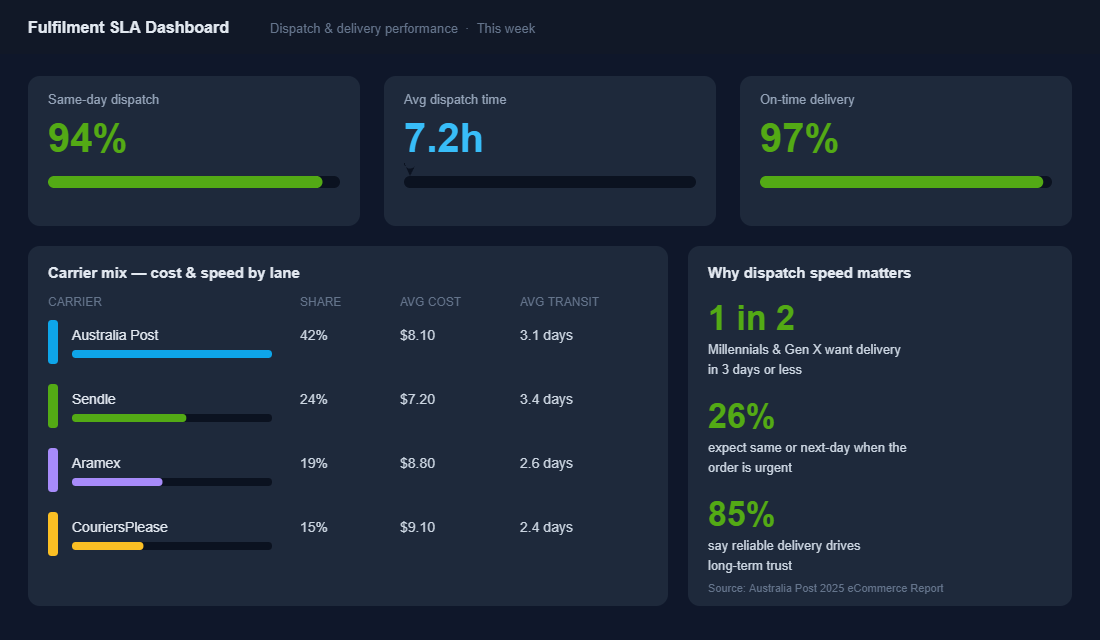
Task: Click the Australia Post share bar
Action: coord(172,354)
